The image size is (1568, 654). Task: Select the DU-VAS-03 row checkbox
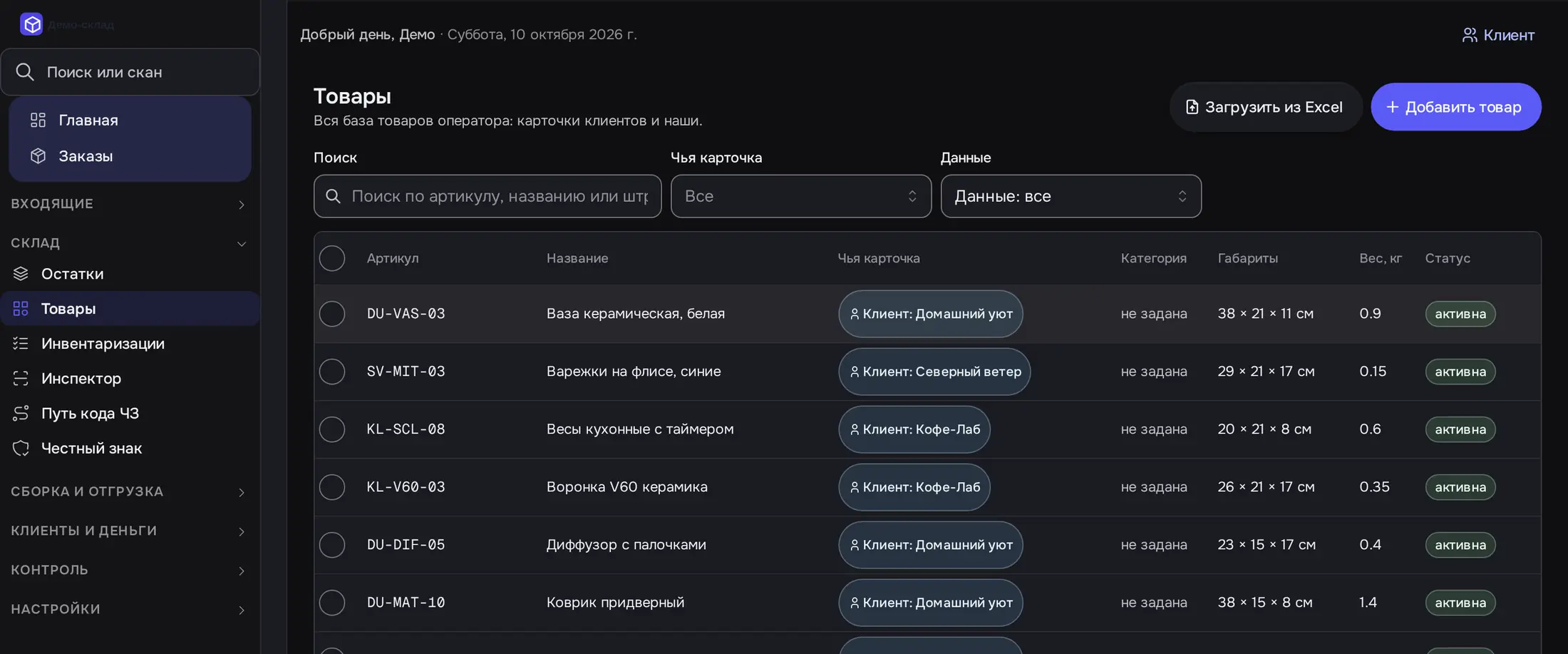click(332, 314)
